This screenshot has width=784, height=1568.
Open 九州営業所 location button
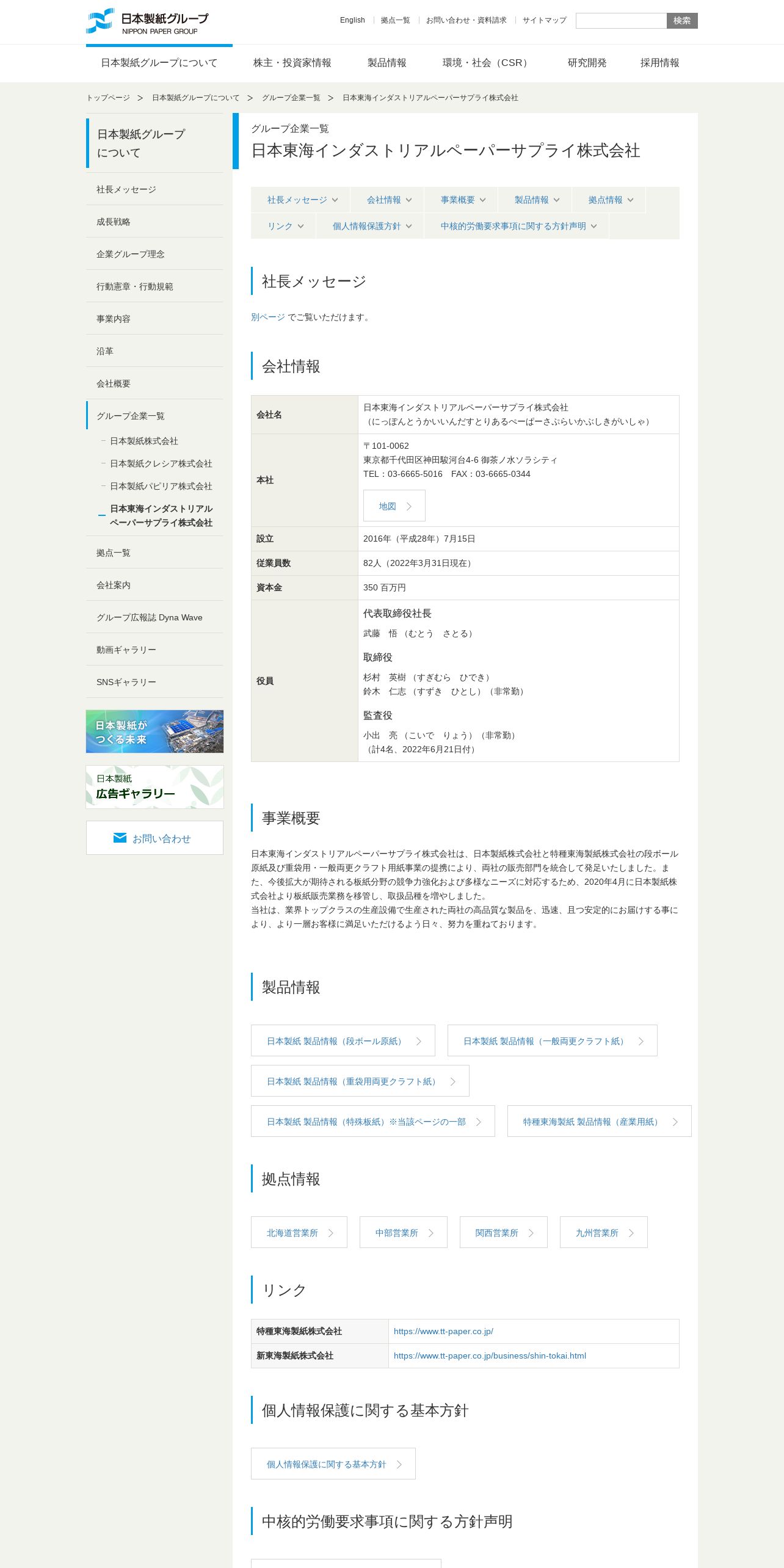604,1232
